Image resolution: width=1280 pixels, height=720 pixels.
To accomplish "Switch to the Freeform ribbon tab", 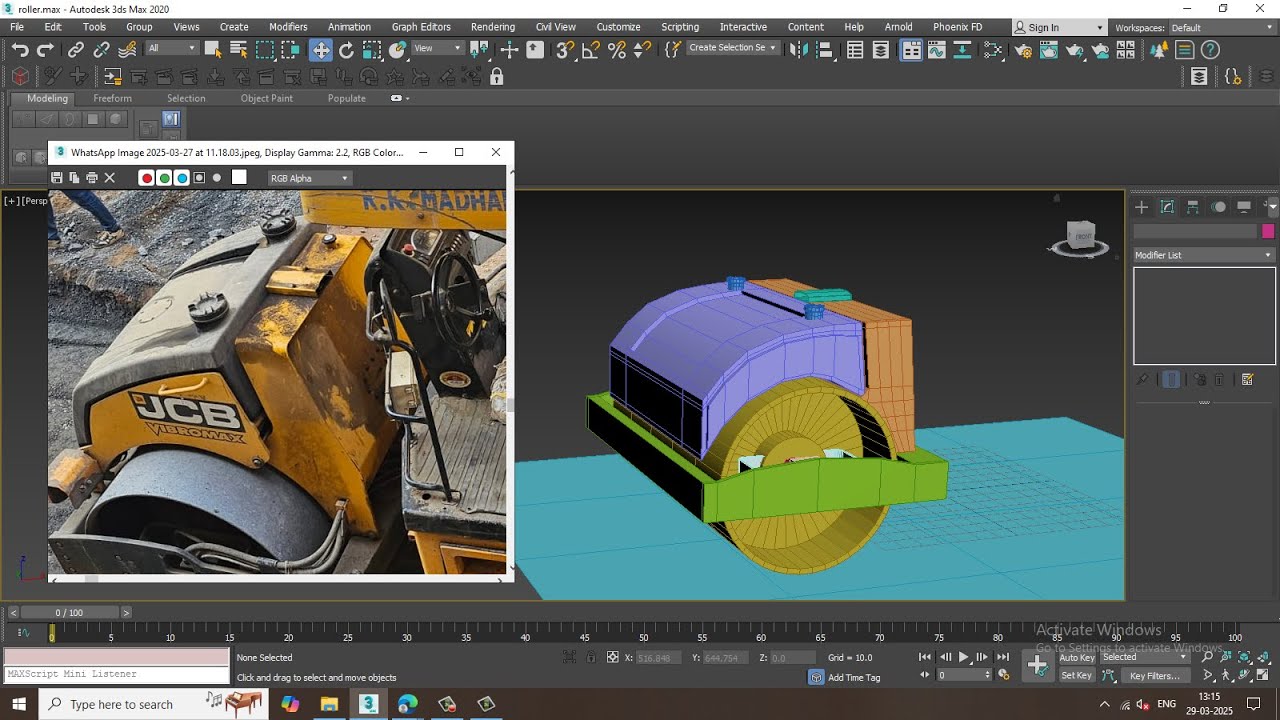I will 112,98.
